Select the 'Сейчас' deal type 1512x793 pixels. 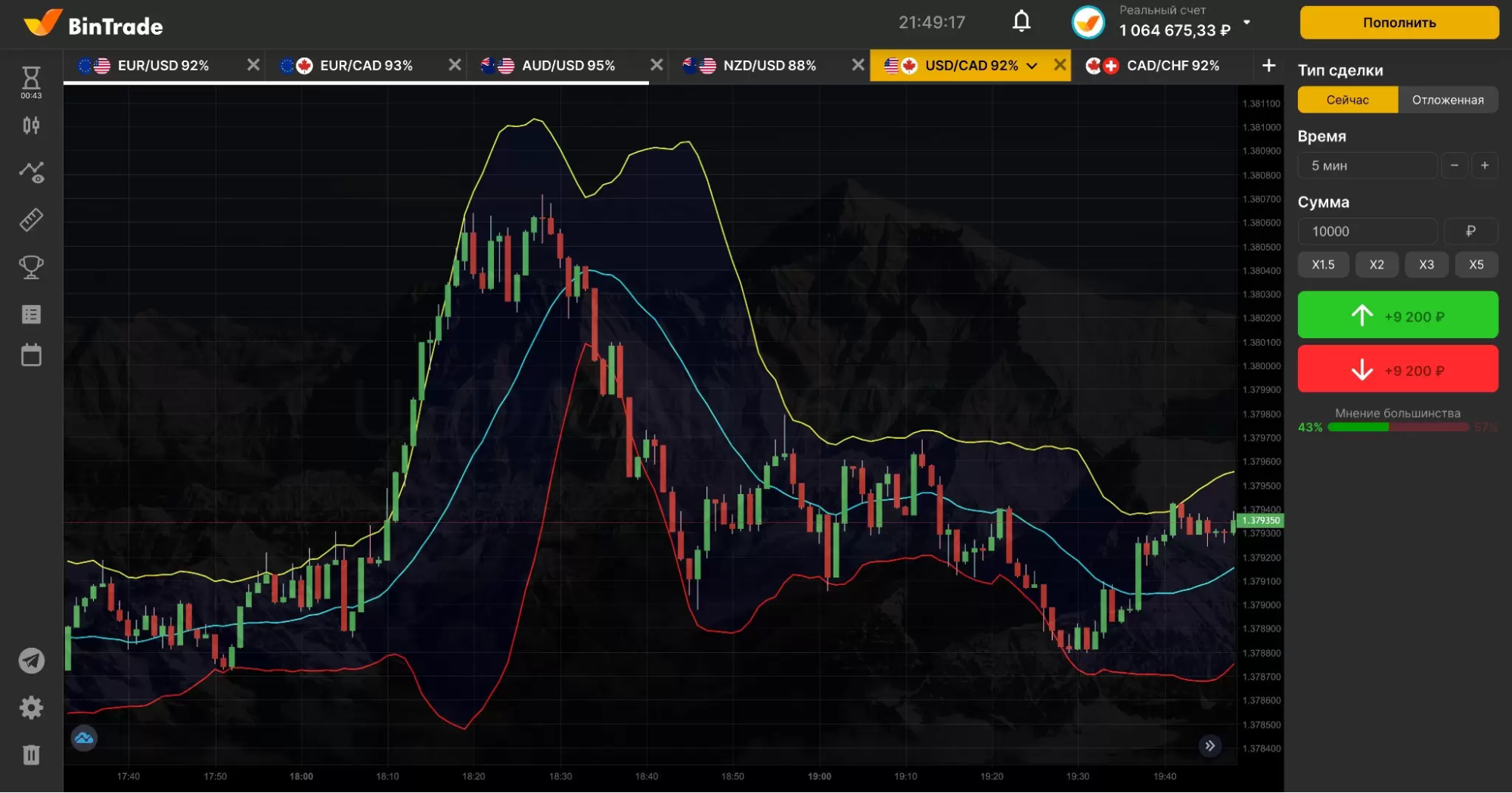click(1347, 100)
